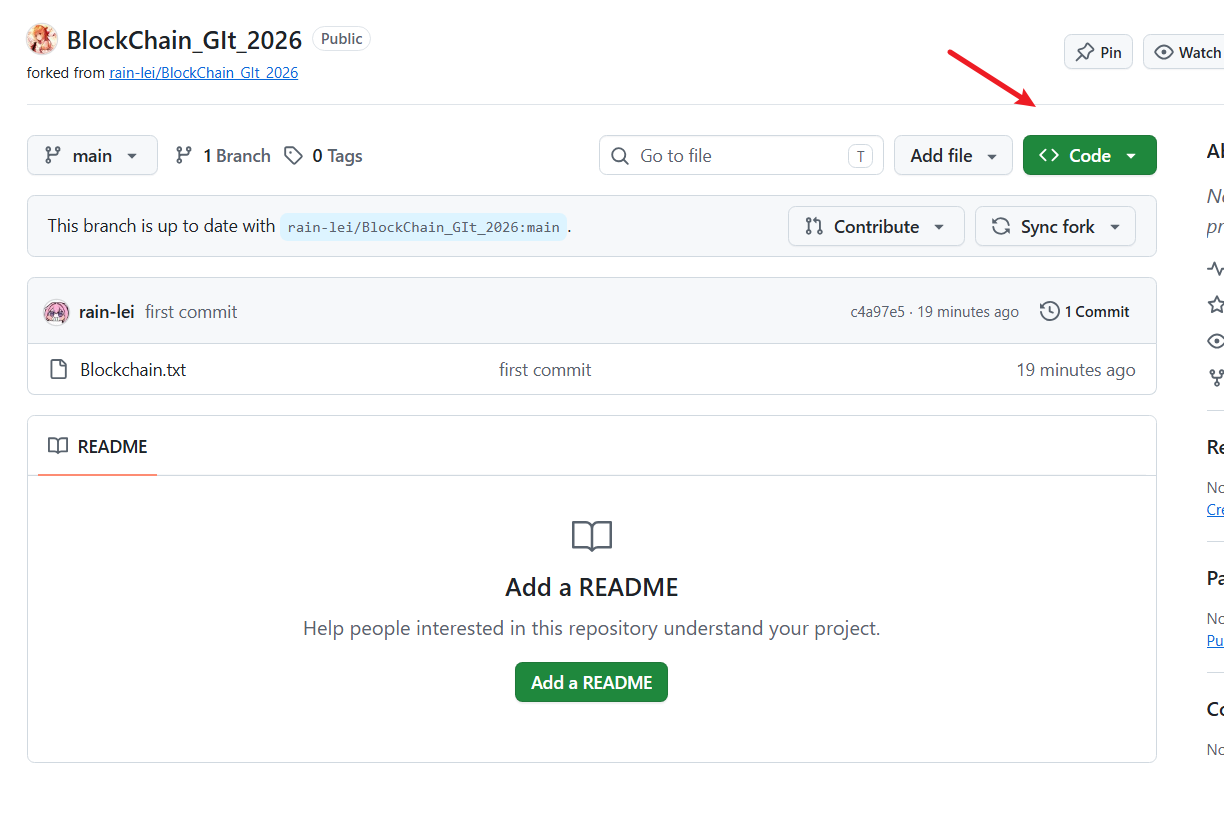Expand the Add file dropdown

(x=953, y=155)
